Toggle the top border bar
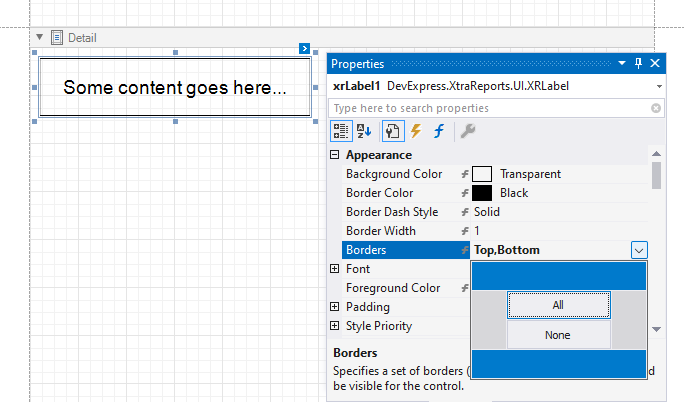 tap(559, 276)
